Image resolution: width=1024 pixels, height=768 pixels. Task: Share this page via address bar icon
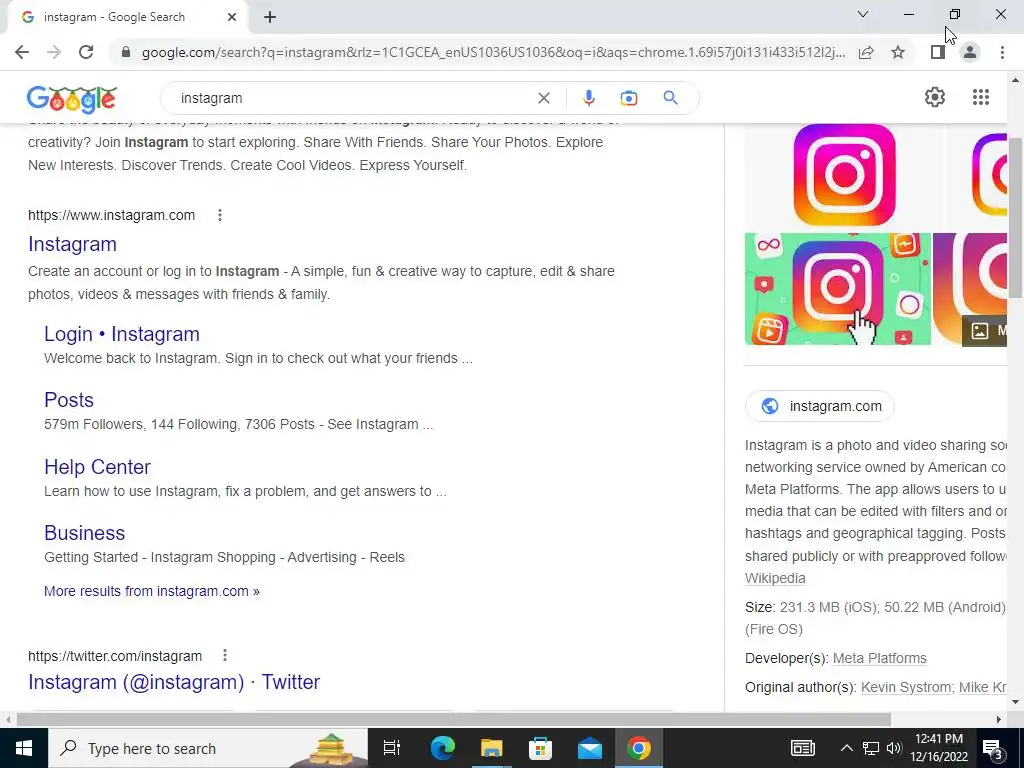tap(866, 52)
